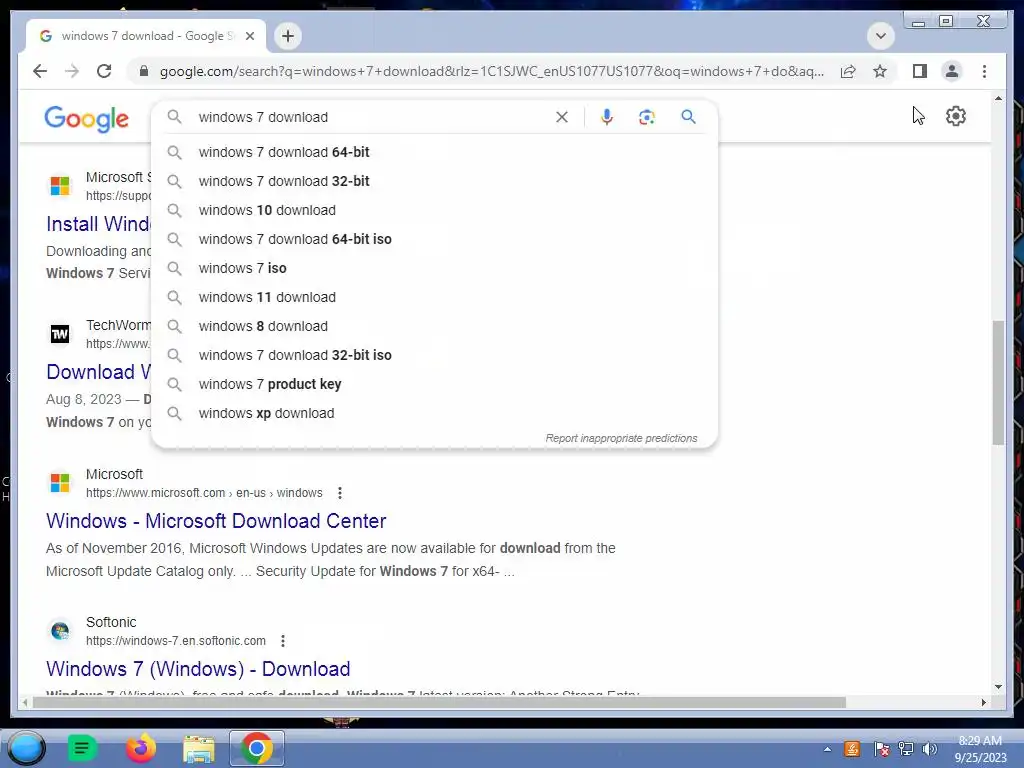Open more options for Softonic result
This screenshot has width=1024, height=768.
coord(283,641)
